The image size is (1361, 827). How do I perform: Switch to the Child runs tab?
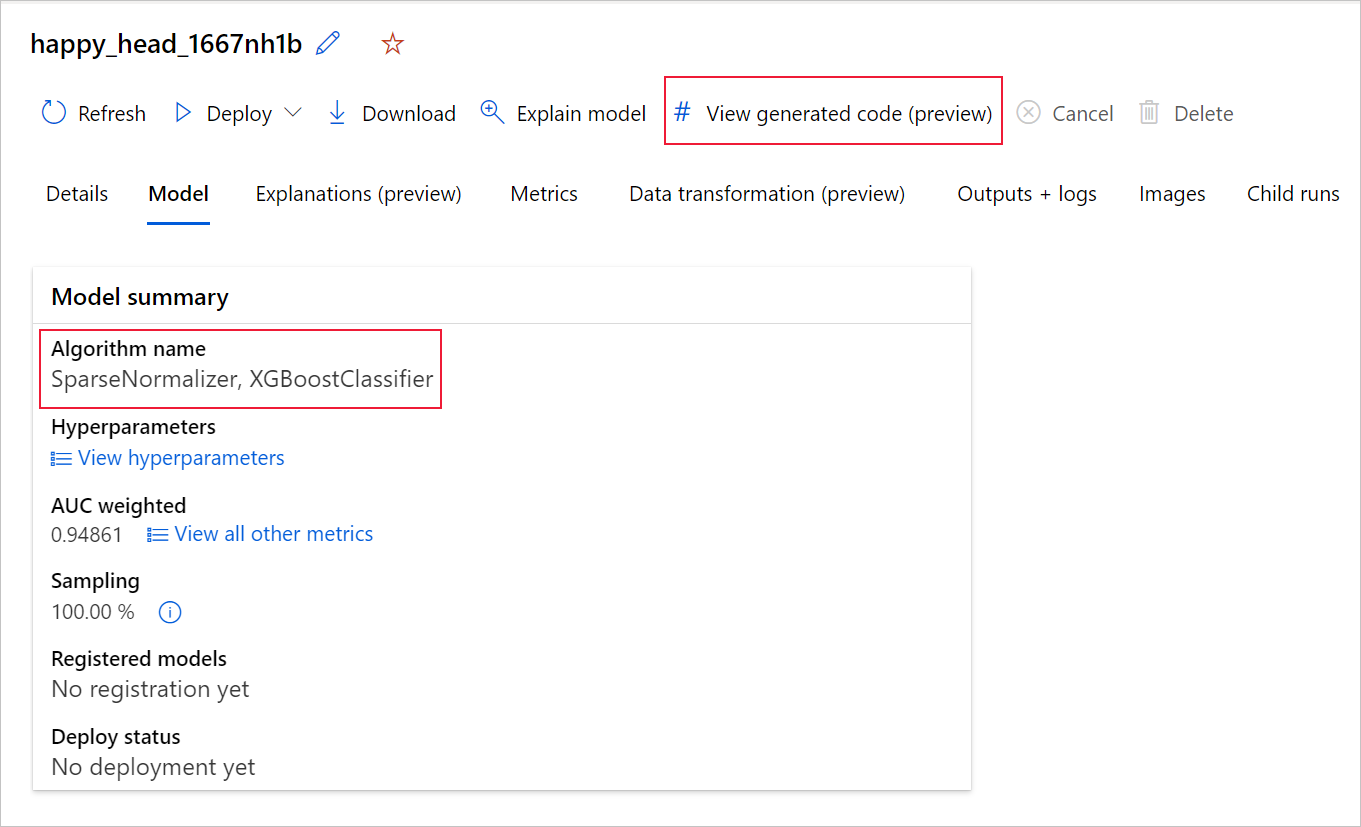pyautogui.click(x=1292, y=194)
